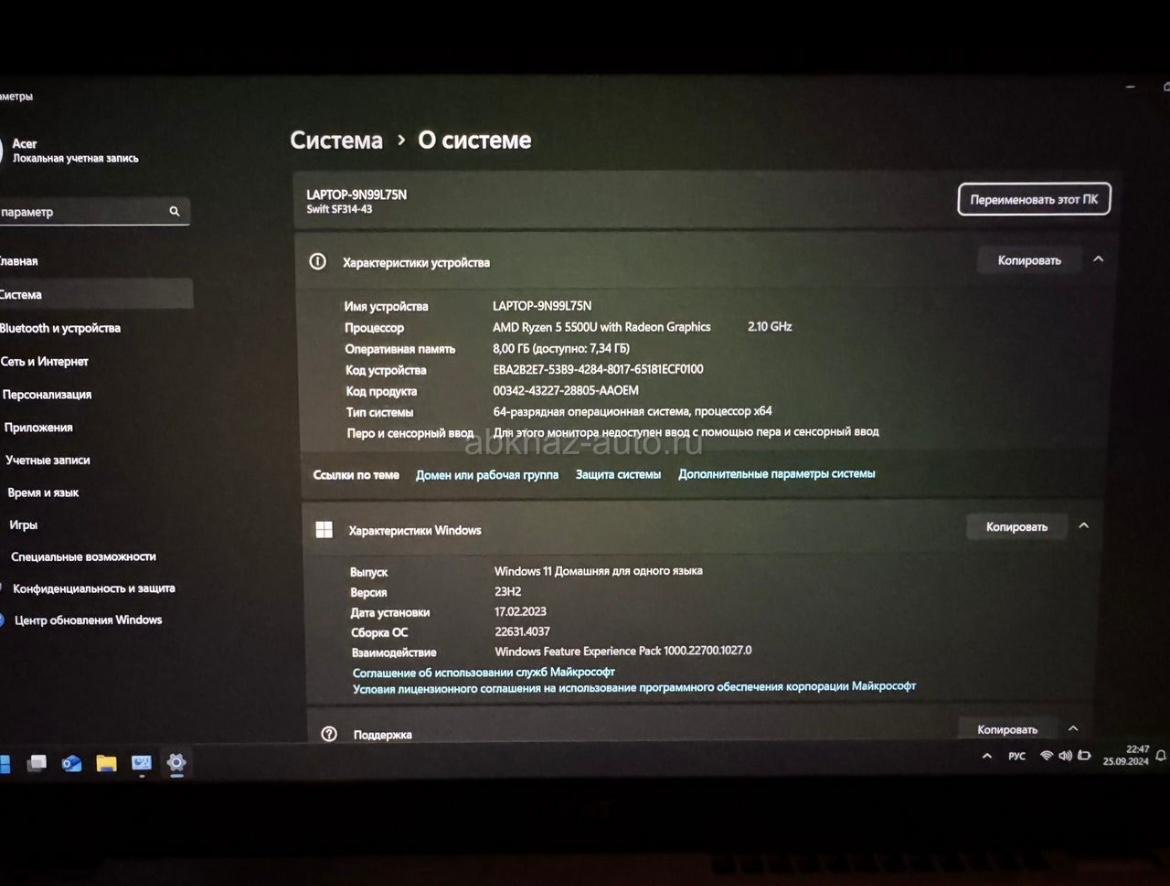Copy support info with Копировать button

click(1007, 729)
